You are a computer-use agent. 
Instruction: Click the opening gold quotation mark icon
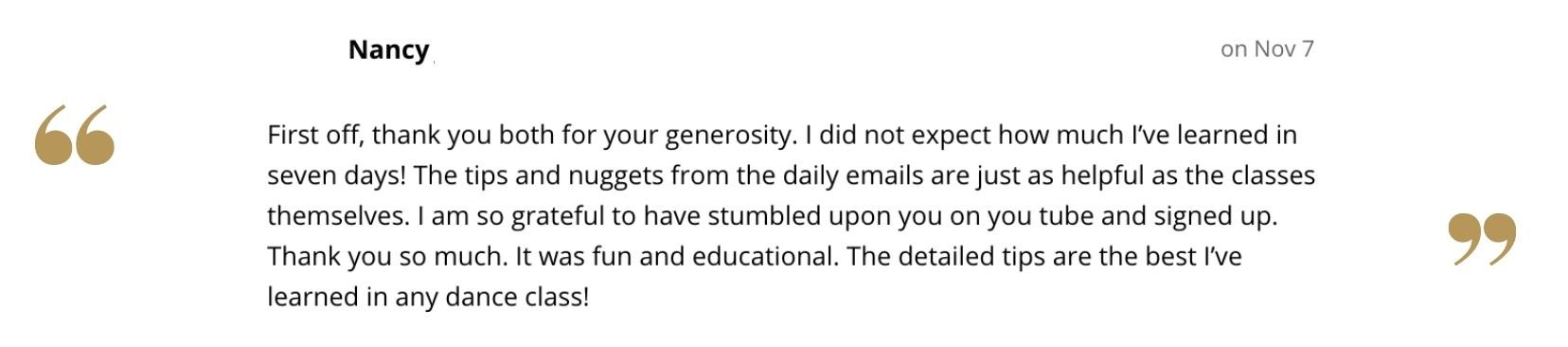tap(75, 135)
